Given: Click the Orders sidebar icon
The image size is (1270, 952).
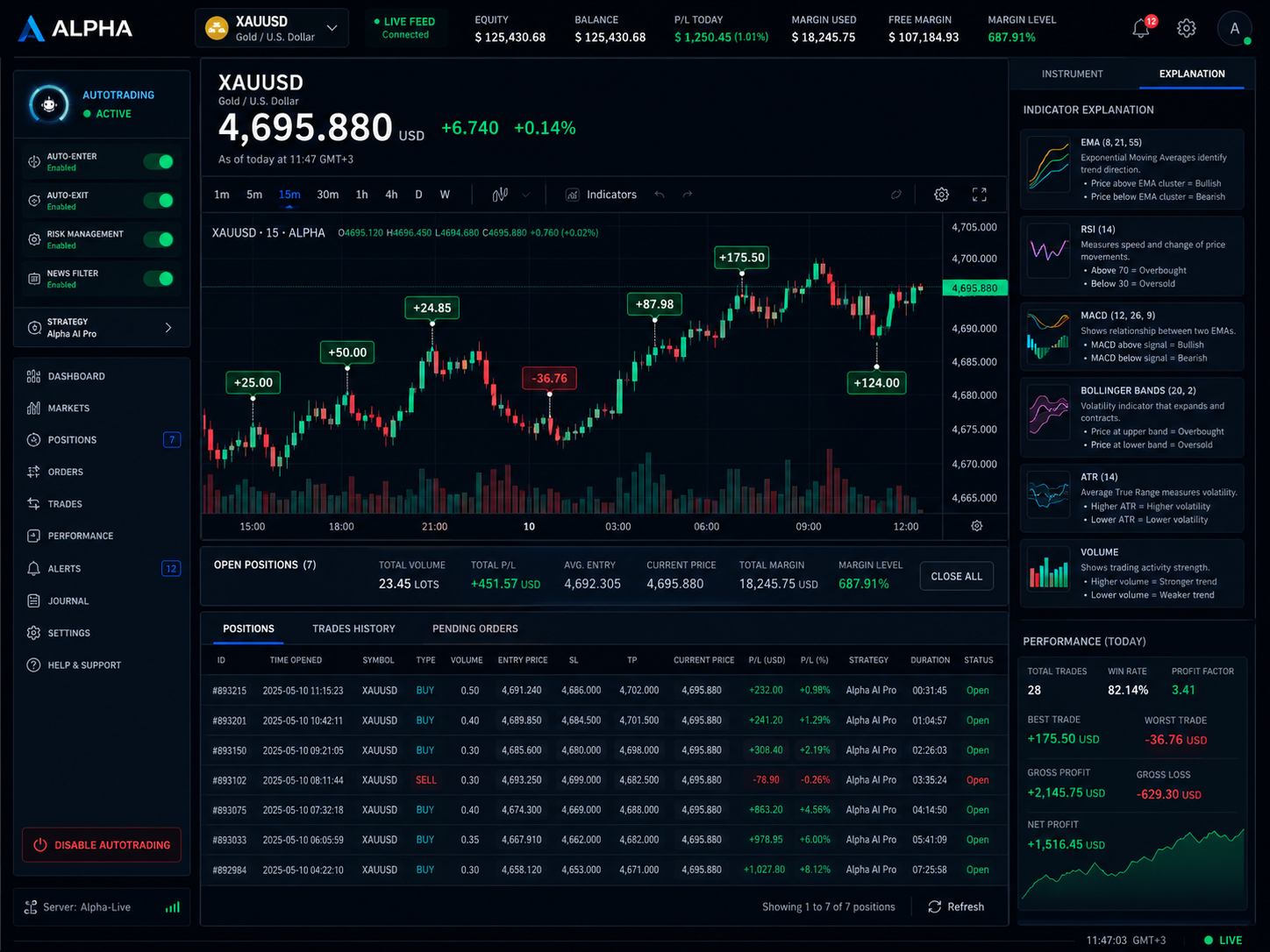Looking at the screenshot, I should (x=33, y=472).
